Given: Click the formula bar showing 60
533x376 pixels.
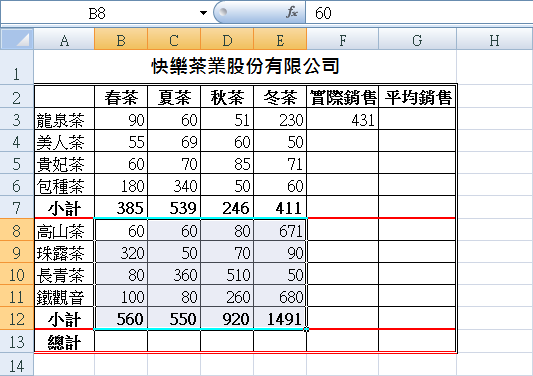Looking at the screenshot, I should point(419,13).
